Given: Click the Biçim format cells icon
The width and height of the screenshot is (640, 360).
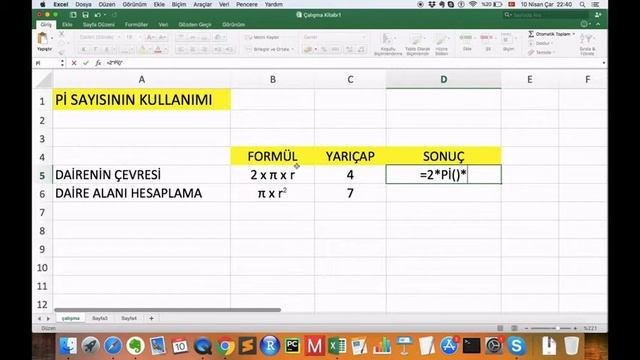Looking at the screenshot, I should [507, 38].
